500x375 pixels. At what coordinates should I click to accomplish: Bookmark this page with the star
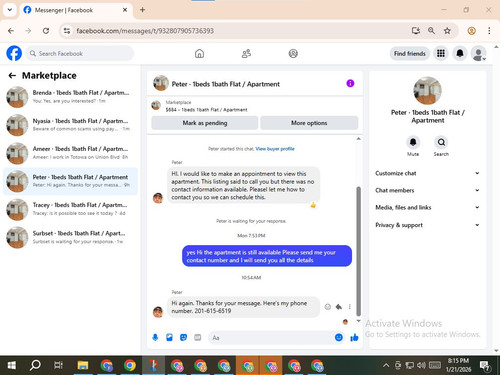447,31
